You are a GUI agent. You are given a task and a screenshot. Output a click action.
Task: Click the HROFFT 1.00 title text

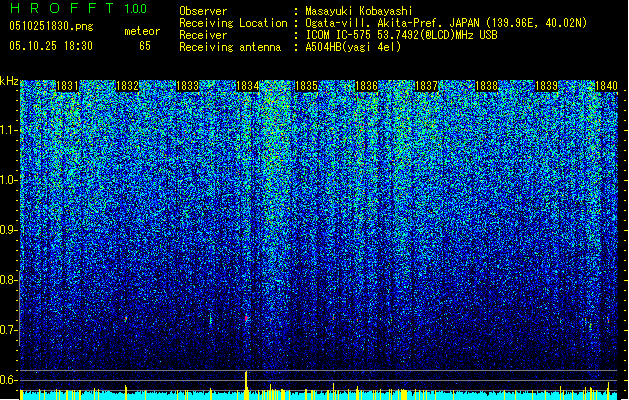pyautogui.click(x=78, y=8)
